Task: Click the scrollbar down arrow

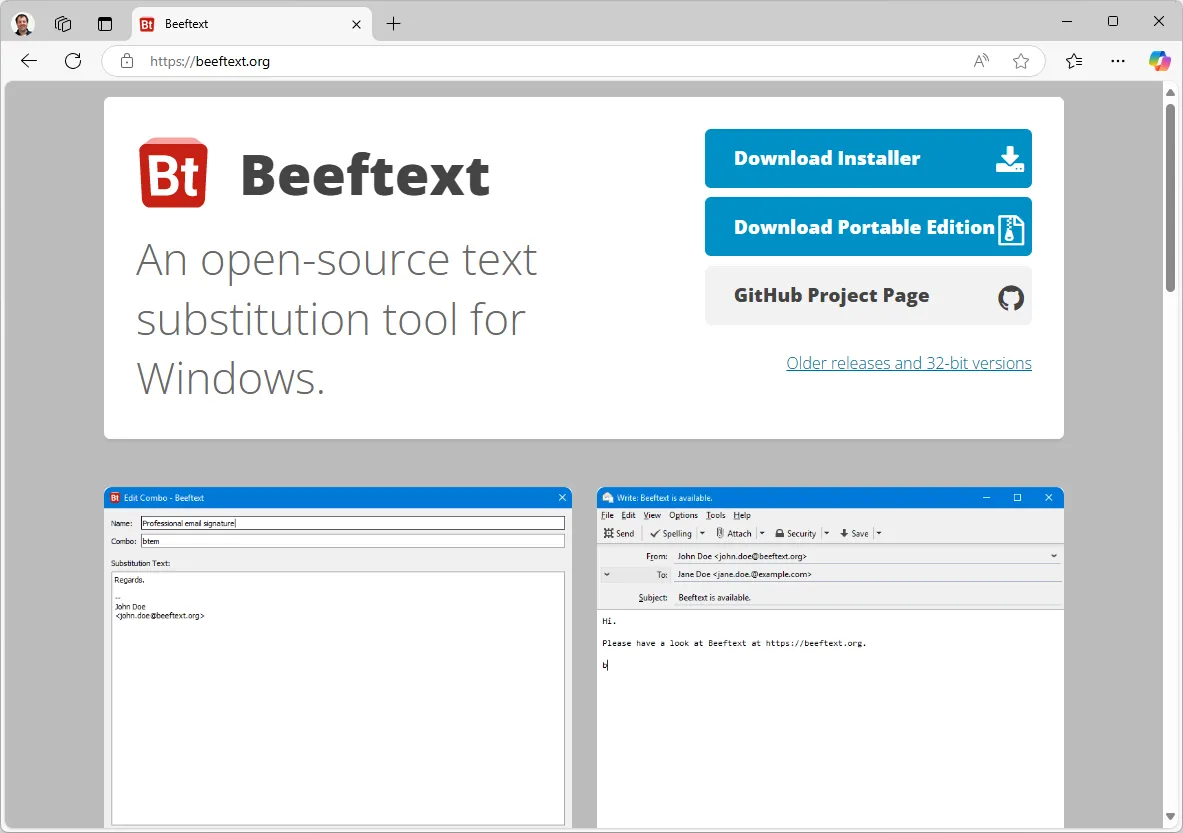Action: point(1170,816)
